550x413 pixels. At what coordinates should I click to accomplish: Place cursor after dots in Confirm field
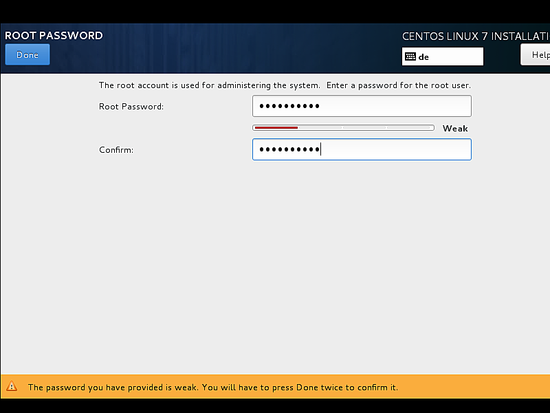[x=321, y=149]
